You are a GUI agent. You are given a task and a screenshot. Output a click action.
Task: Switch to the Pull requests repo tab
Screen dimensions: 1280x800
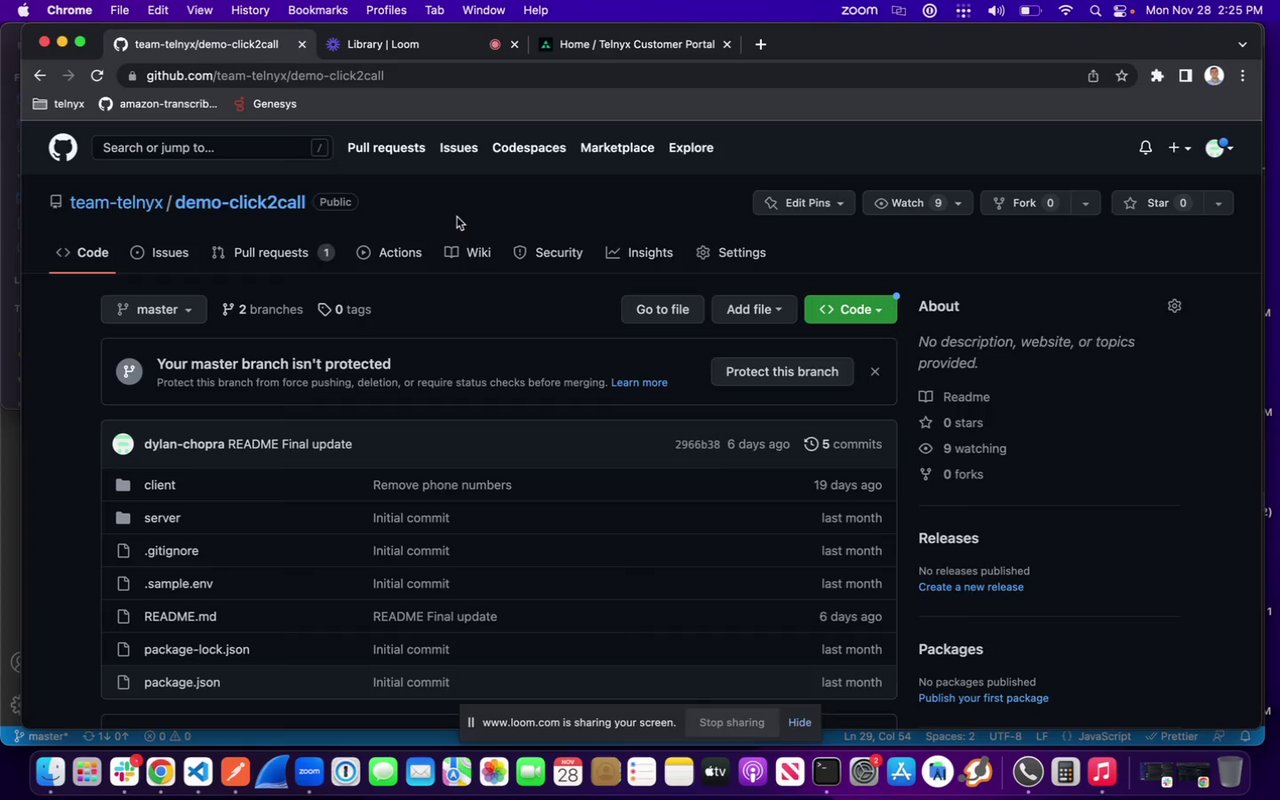(272, 253)
